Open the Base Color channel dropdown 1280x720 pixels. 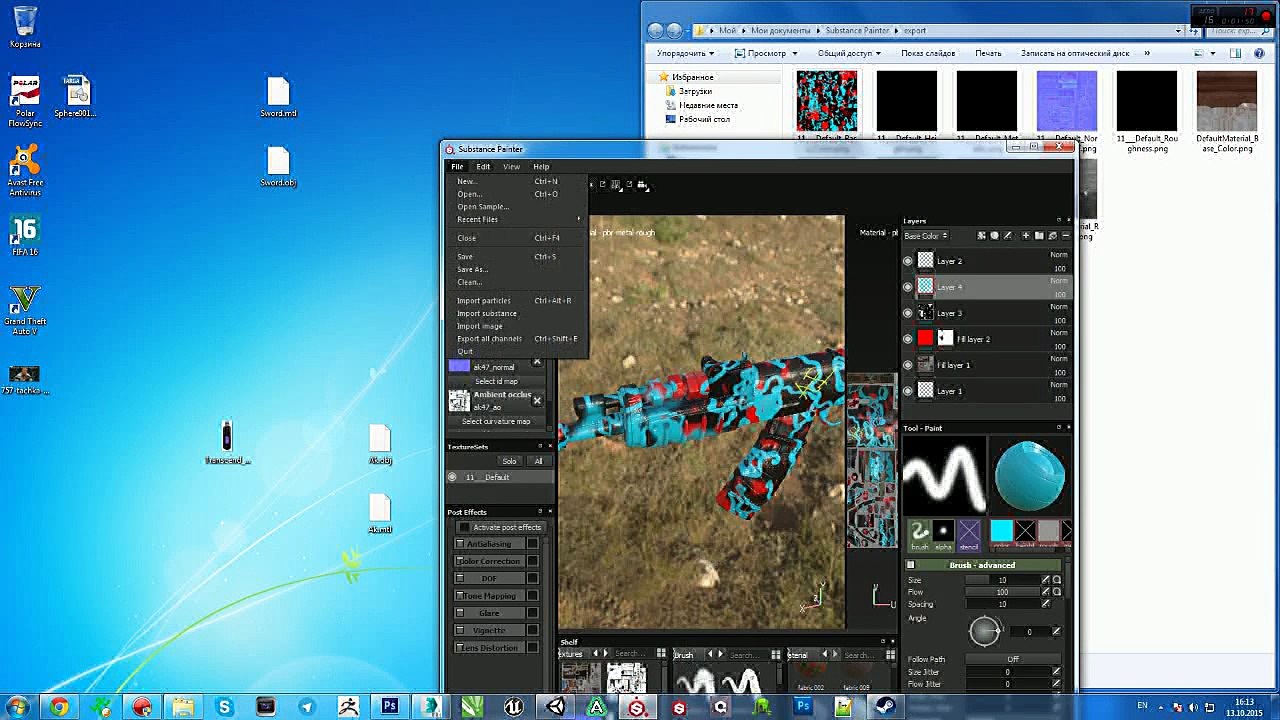[x=926, y=236]
